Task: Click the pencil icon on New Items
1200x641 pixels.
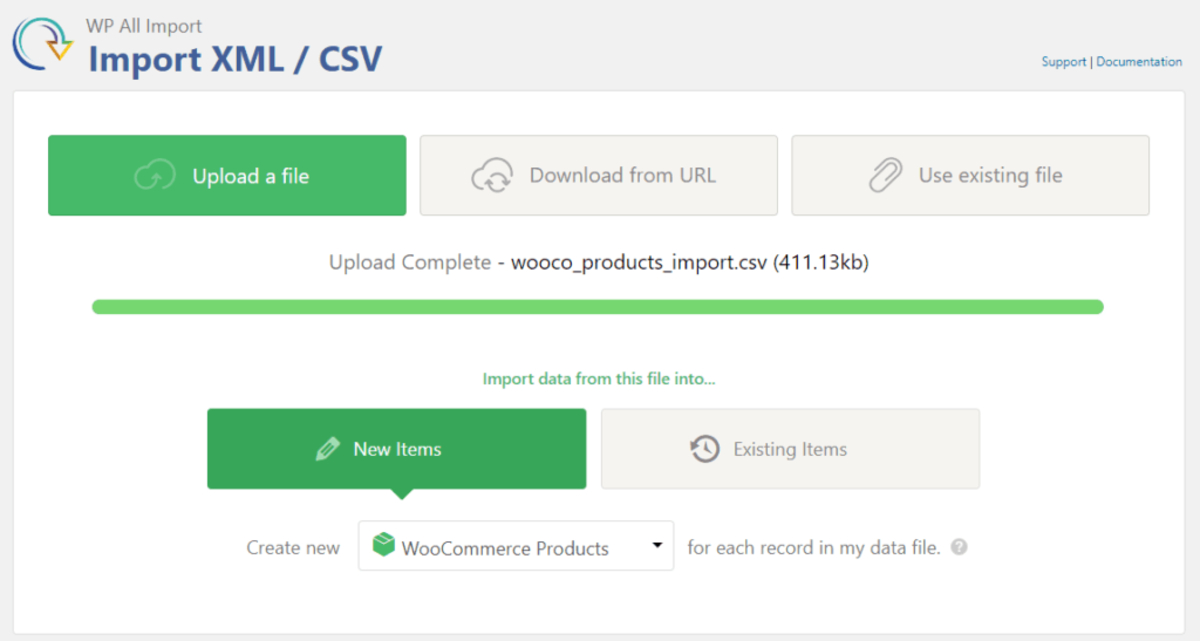Action: [x=327, y=449]
